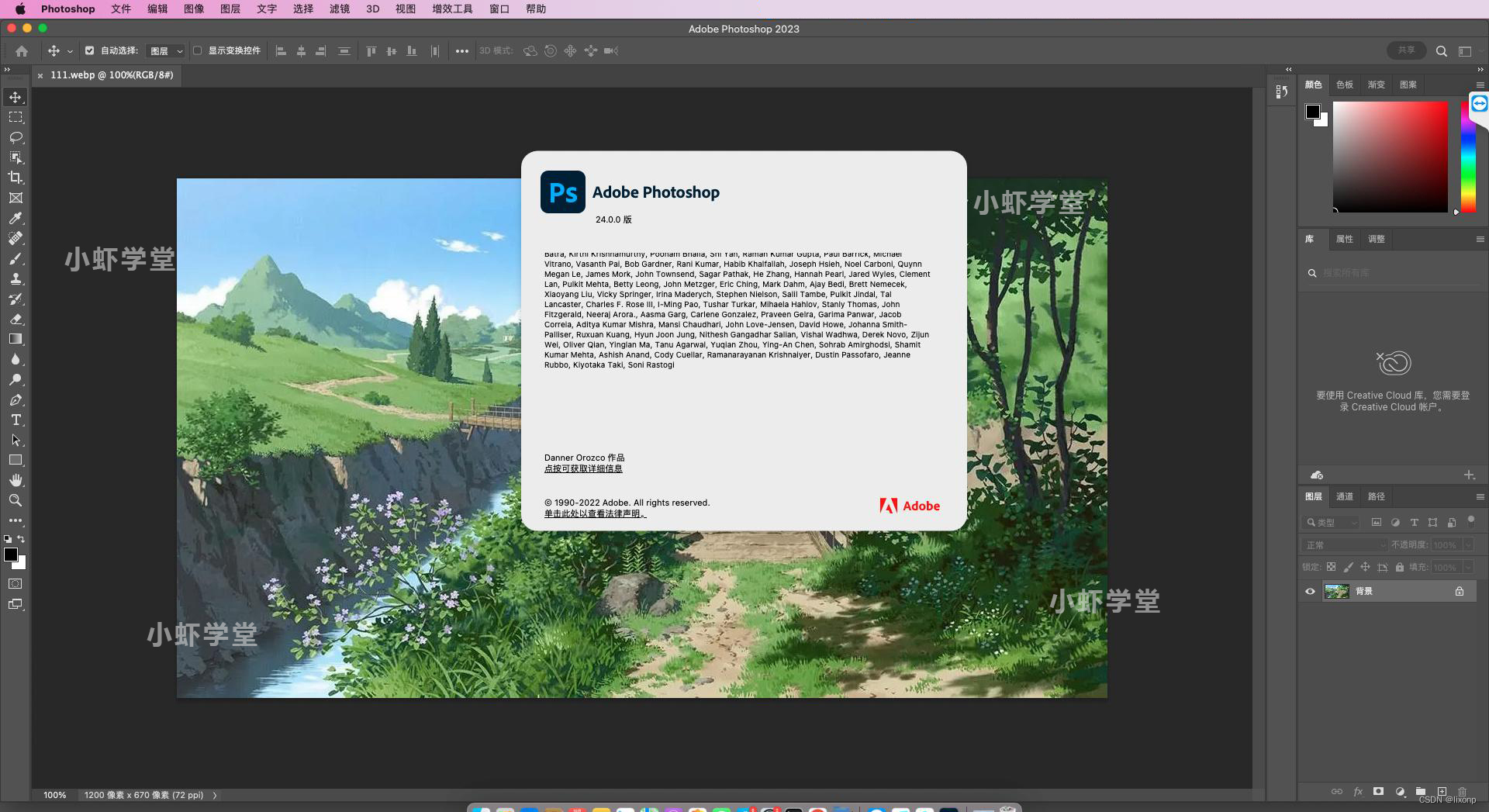Enable Show Transform Controls (显示变换控件) checkbox
This screenshot has height=812, width=1489.
pyautogui.click(x=197, y=50)
